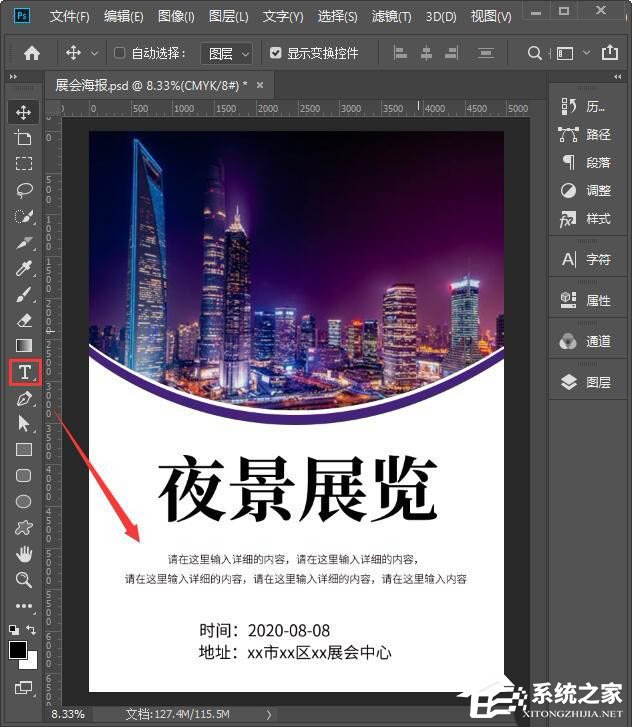Open the 字符 panel button
The image size is (632, 727).
click(587, 259)
